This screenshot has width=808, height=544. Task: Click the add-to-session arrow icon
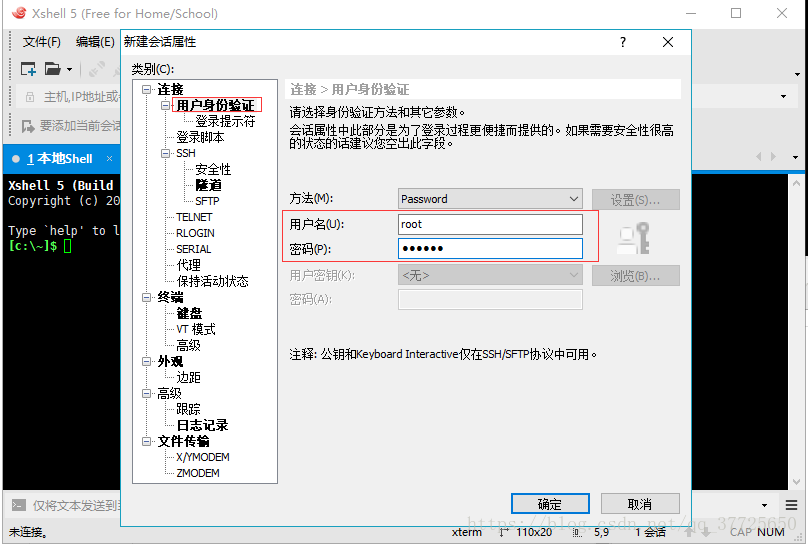27,126
